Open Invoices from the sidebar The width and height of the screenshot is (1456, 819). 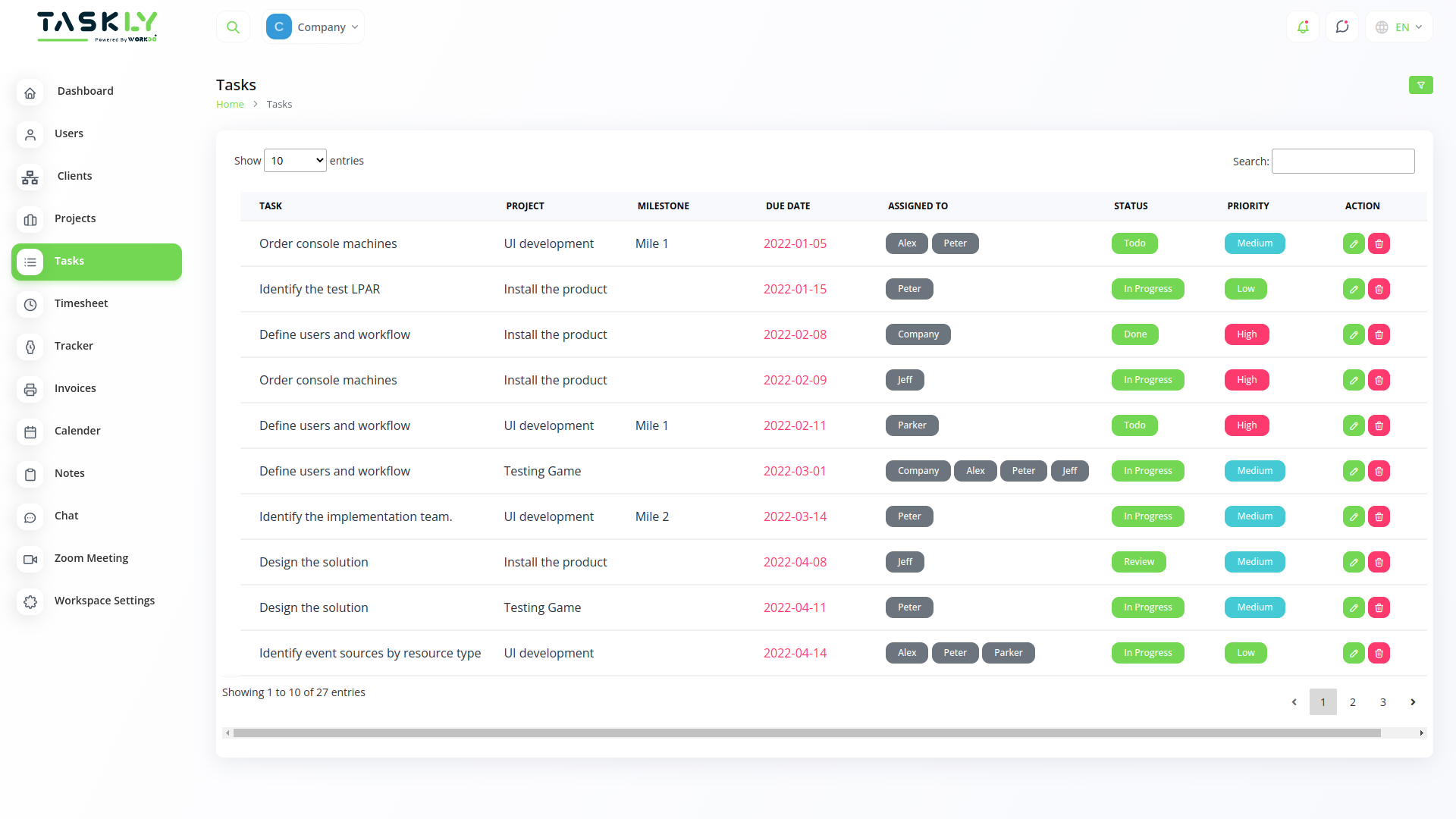[x=75, y=388]
